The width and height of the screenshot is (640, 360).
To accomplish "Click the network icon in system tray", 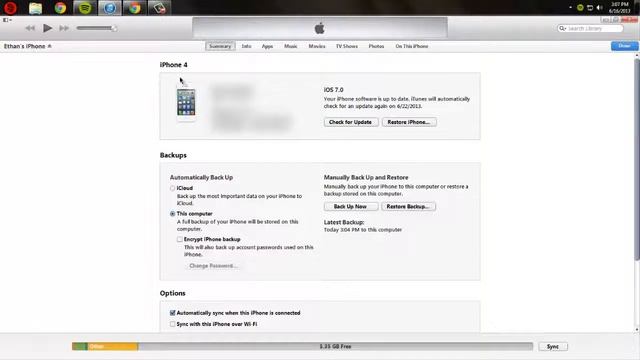I will 590,8.
